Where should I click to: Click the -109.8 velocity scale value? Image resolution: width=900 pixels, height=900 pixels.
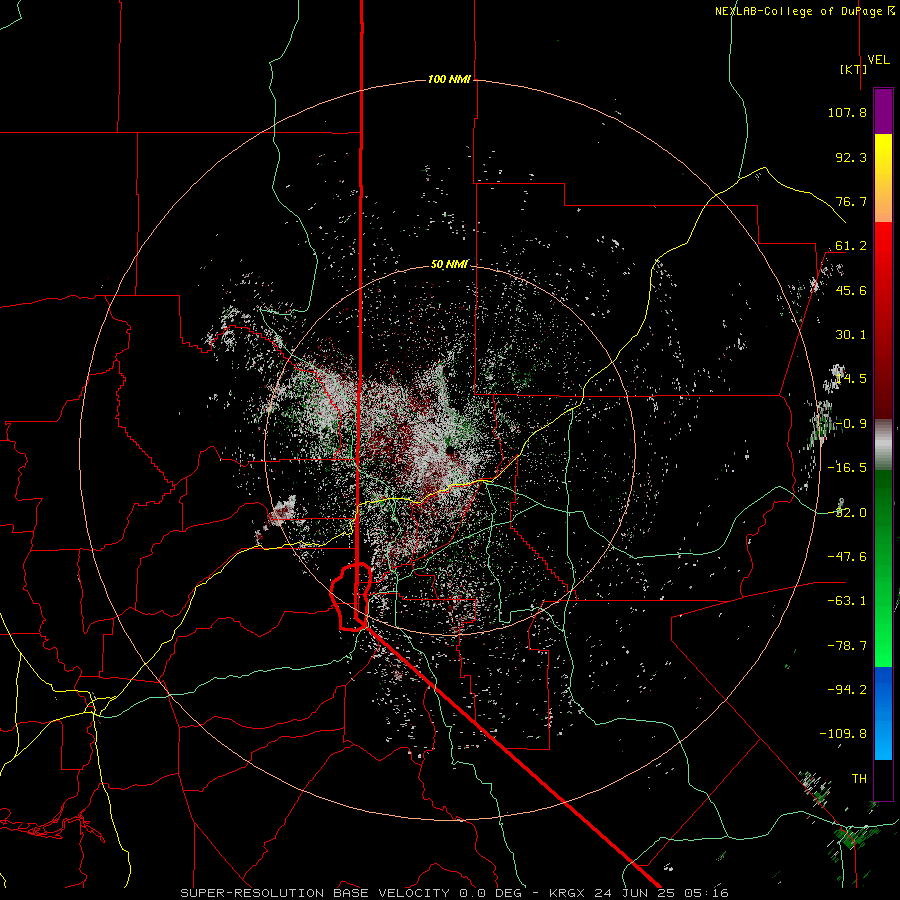click(843, 734)
